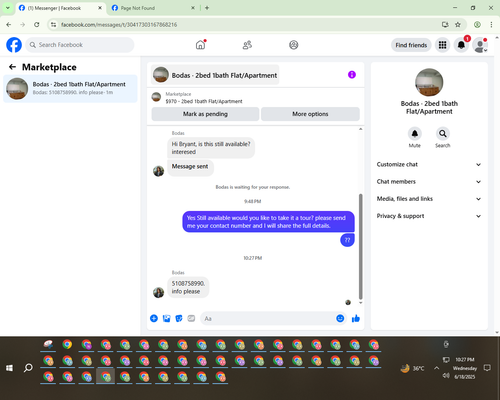Reload the page in Chrome

pos(37,25)
